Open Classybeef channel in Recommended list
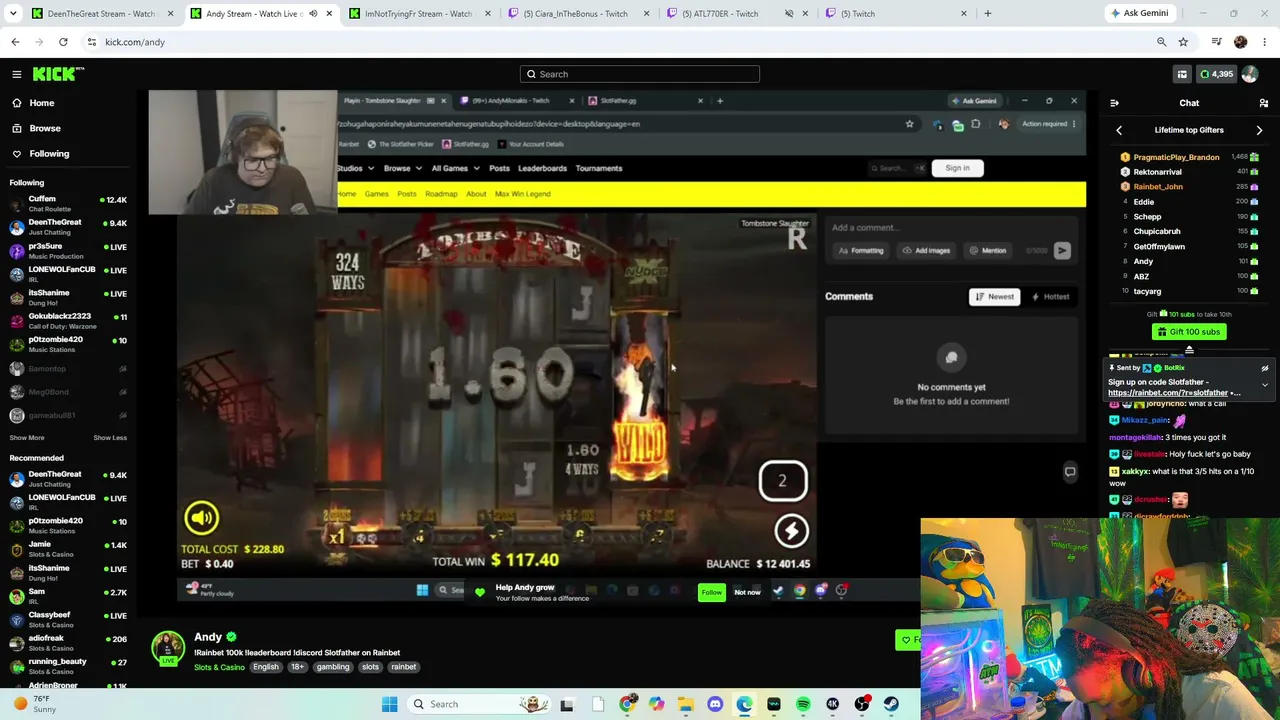The height and width of the screenshot is (720, 1280). coord(68,618)
